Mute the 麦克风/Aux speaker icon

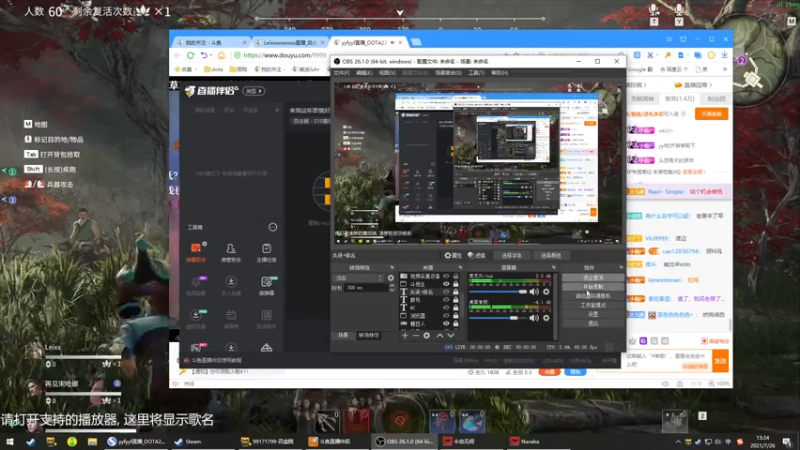coord(534,292)
